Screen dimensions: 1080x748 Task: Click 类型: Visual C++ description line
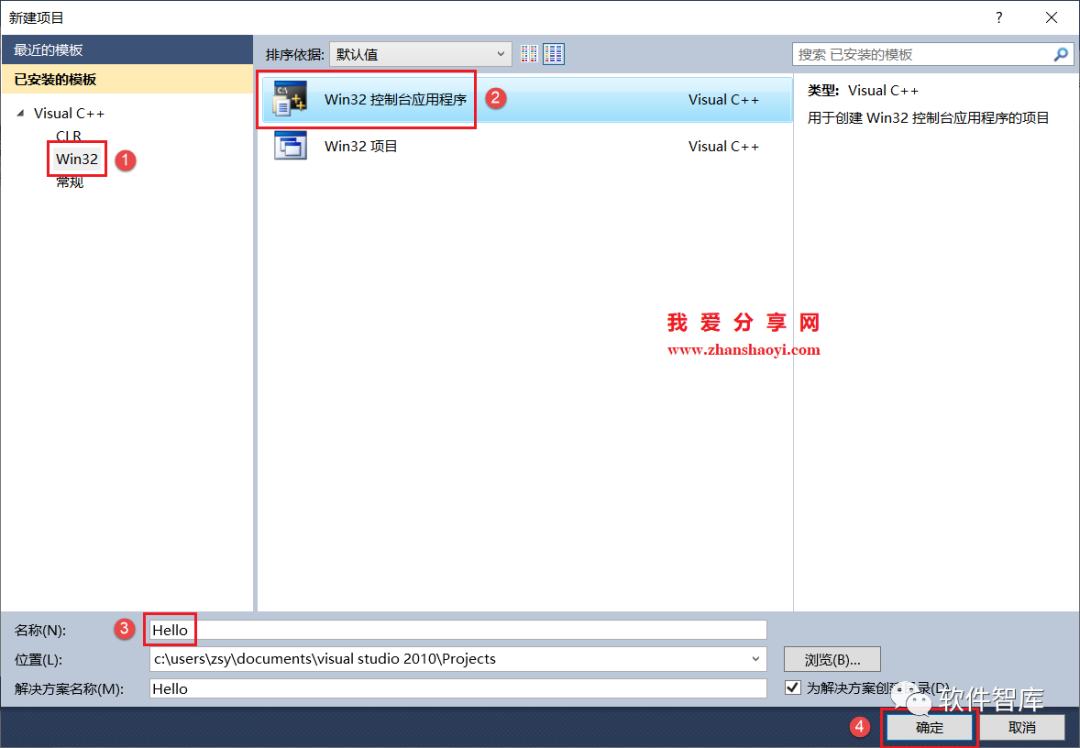click(862, 90)
